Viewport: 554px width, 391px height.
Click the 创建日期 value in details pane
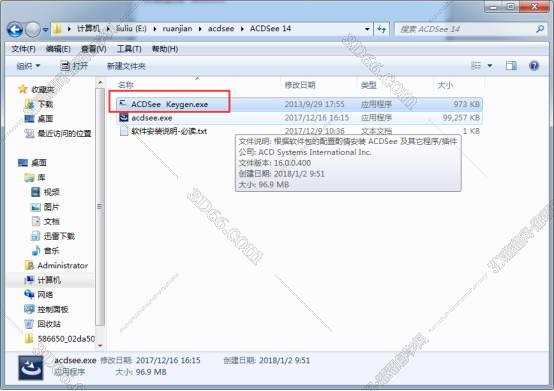[284, 361]
